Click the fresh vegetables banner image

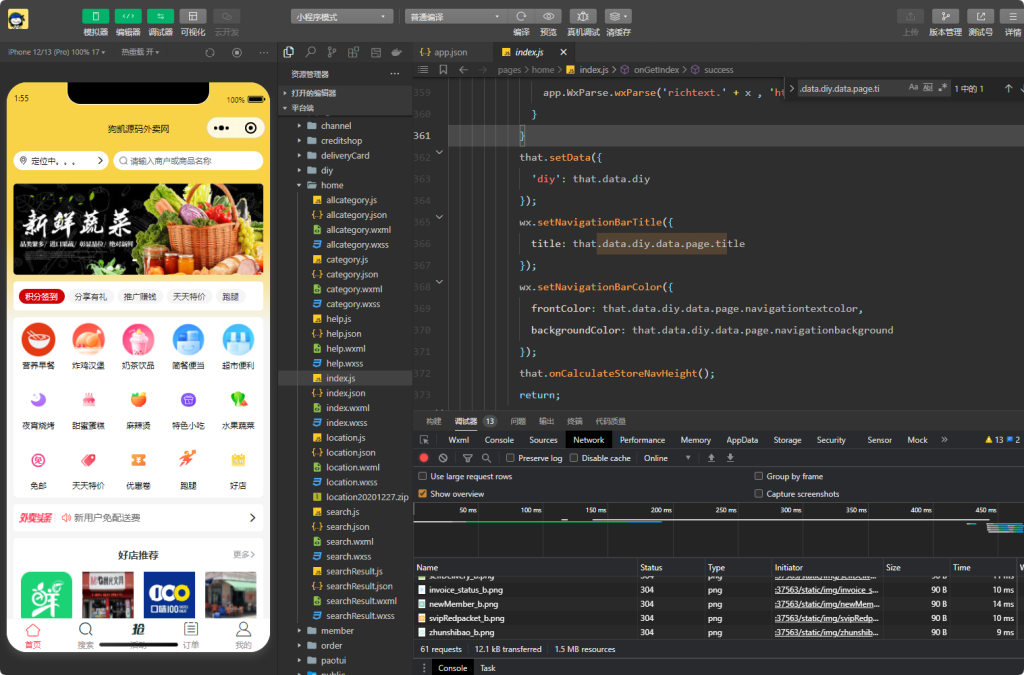[x=138, y=229]
